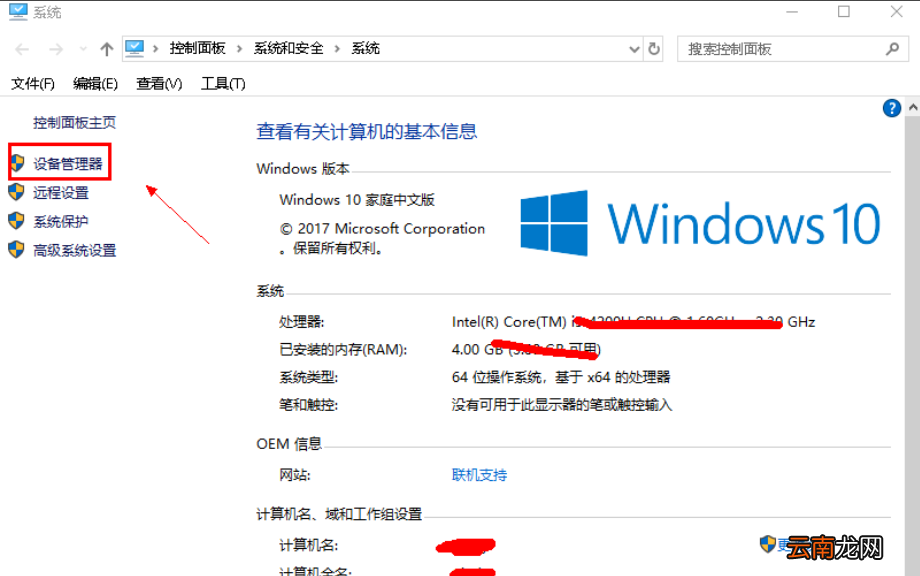
Task: Click the 没有可用于此显示器的笔或触控输入 text
Action: click(x=562, y=405)
